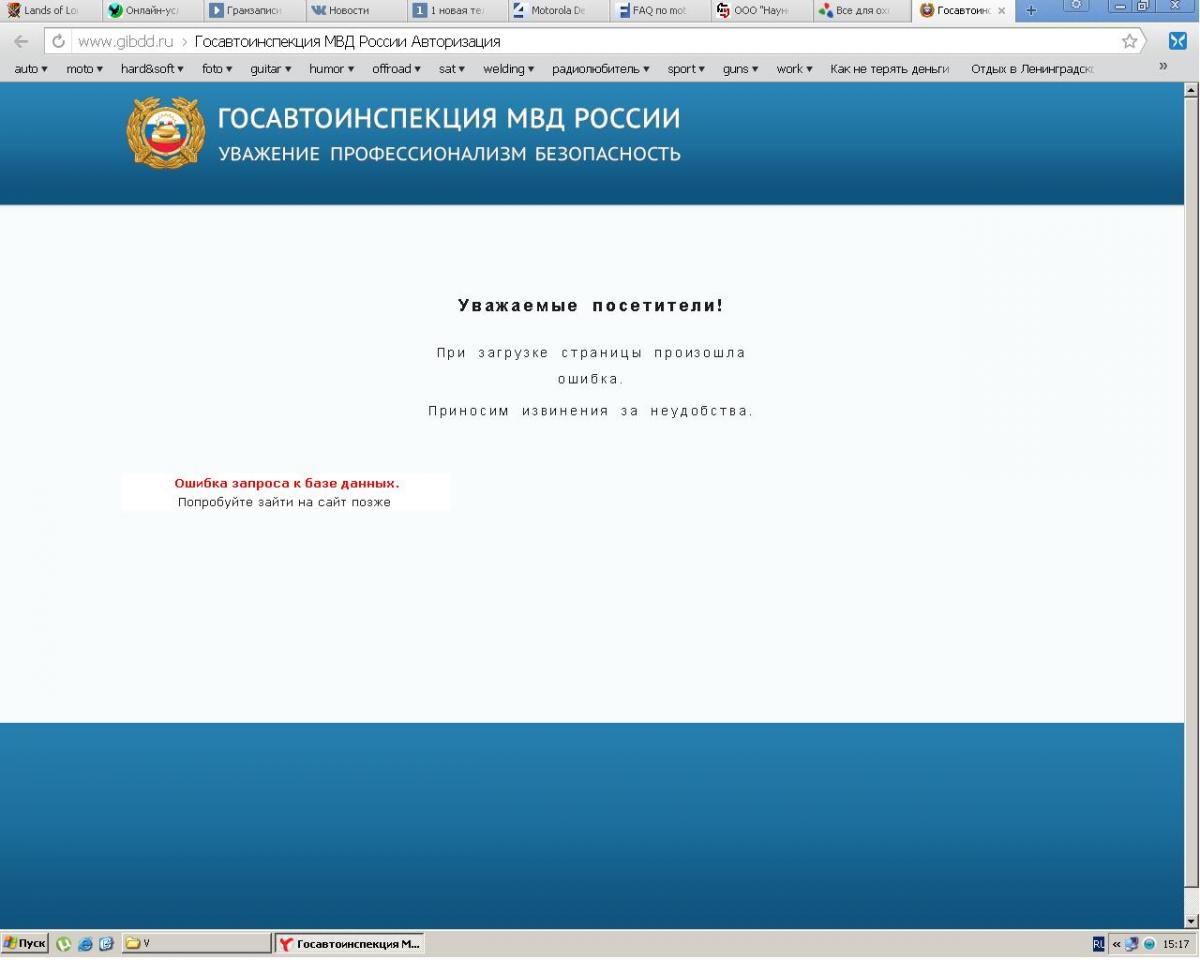Click the Пуск start button

point(25,944)
